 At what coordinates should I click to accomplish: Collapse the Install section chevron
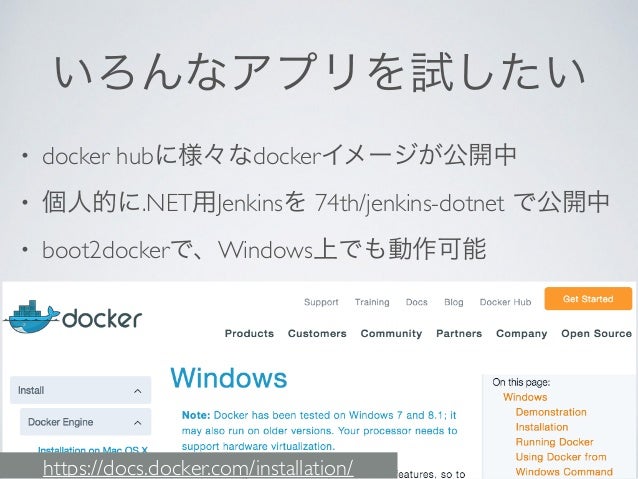138,391
